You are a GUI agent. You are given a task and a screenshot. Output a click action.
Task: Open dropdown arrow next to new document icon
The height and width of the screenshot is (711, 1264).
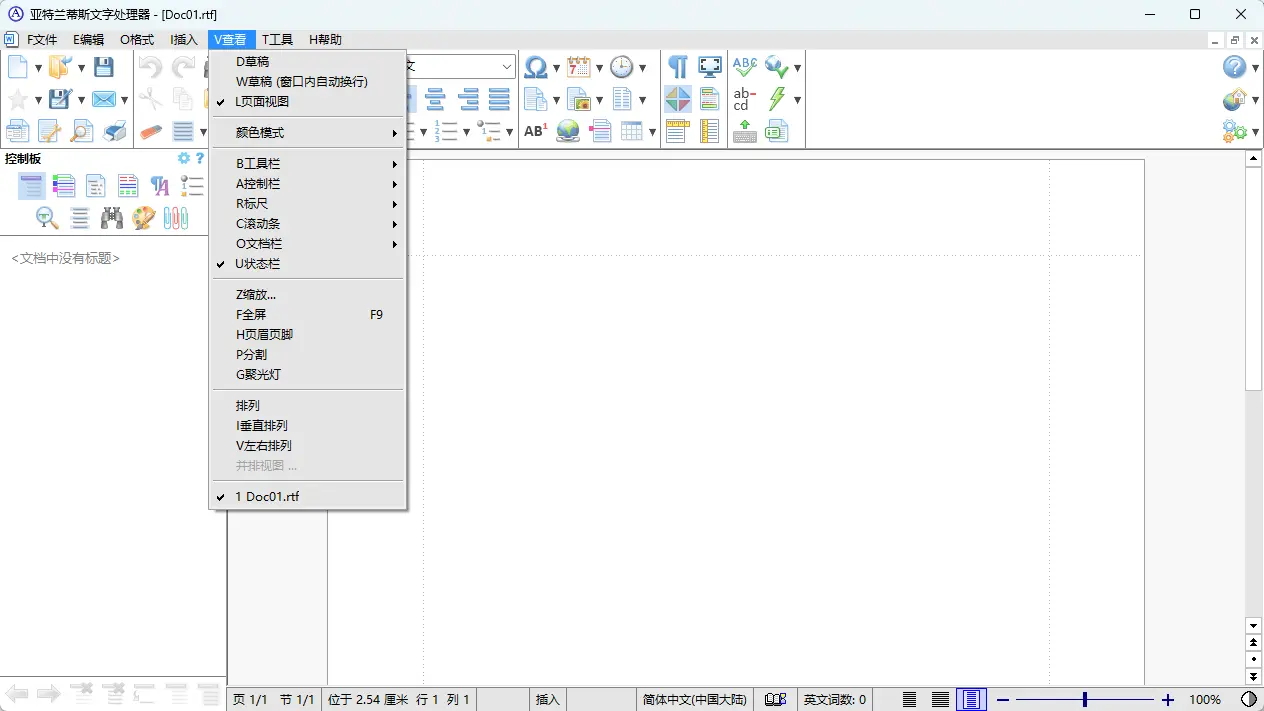coord(38,68)
